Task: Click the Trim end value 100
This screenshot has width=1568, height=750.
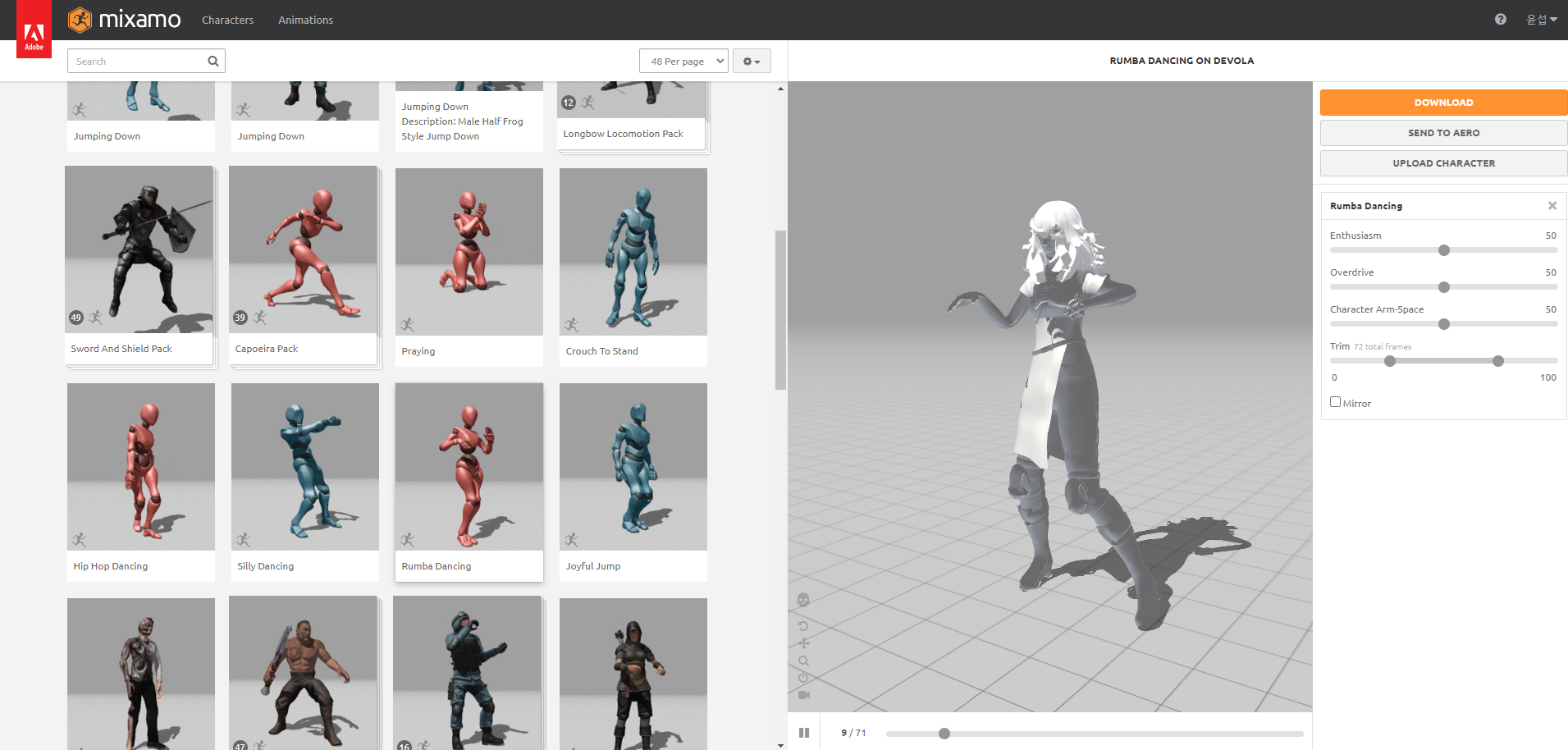Action: 1548,377
